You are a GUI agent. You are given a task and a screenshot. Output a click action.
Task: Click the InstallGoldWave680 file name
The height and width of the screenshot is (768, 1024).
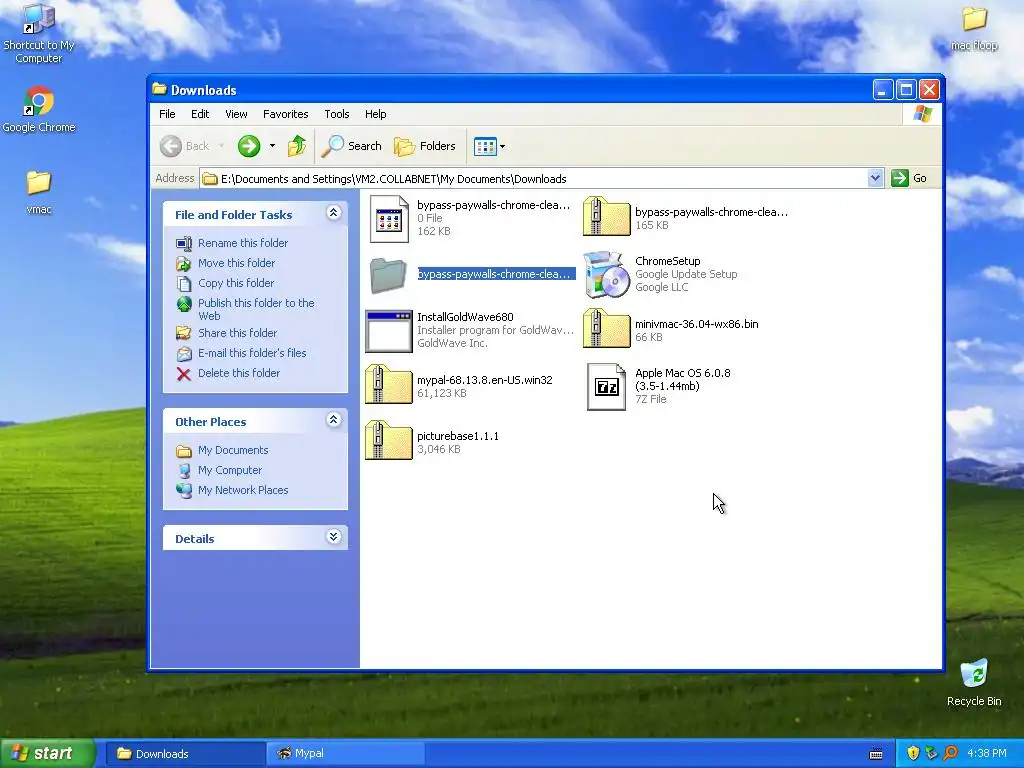[x=465, y=317]
